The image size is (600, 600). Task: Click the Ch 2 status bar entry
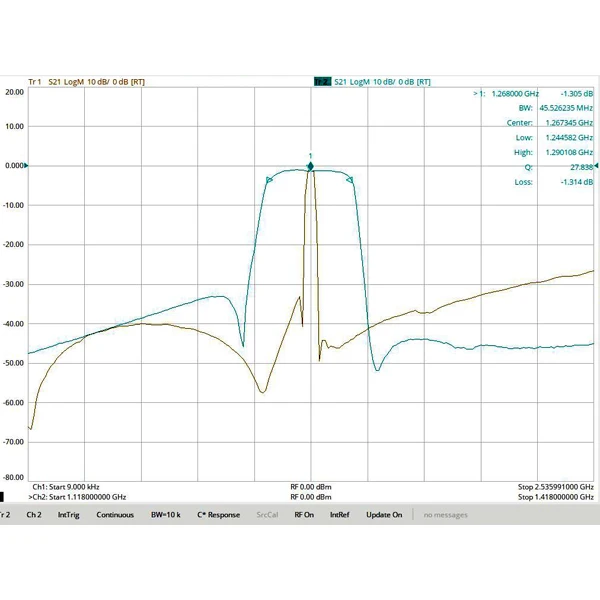[x=34, y=515]
